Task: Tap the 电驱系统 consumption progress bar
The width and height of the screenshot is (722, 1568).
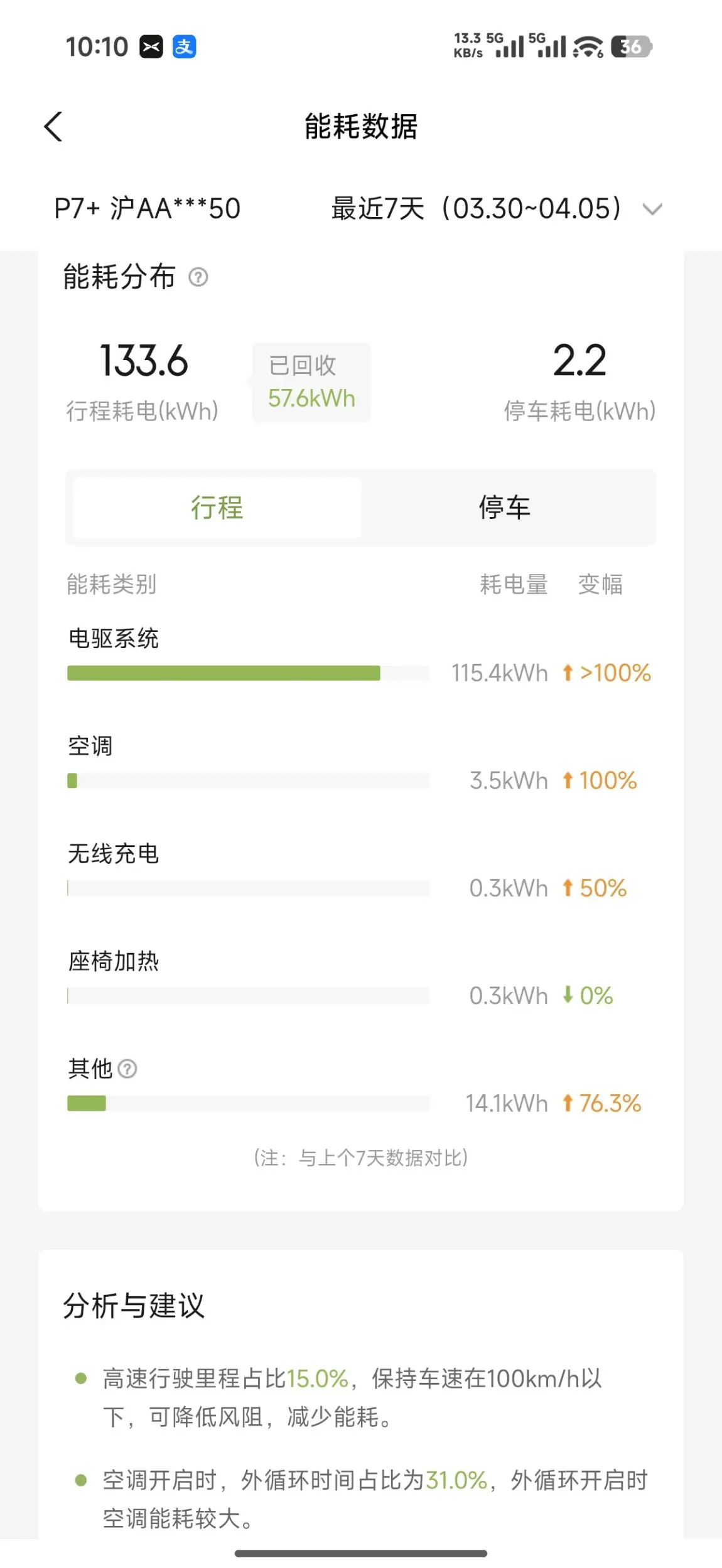Action: point(248,673)
